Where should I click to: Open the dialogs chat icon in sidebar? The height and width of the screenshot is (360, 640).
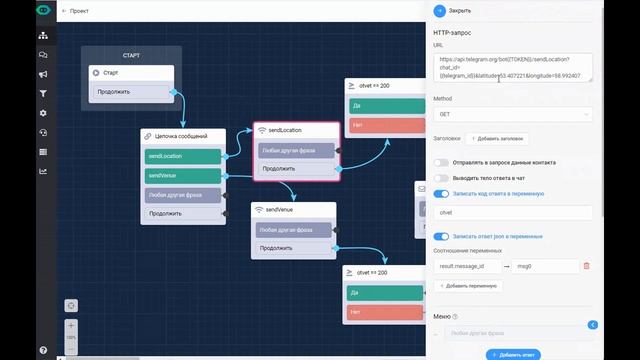[43, 55]
